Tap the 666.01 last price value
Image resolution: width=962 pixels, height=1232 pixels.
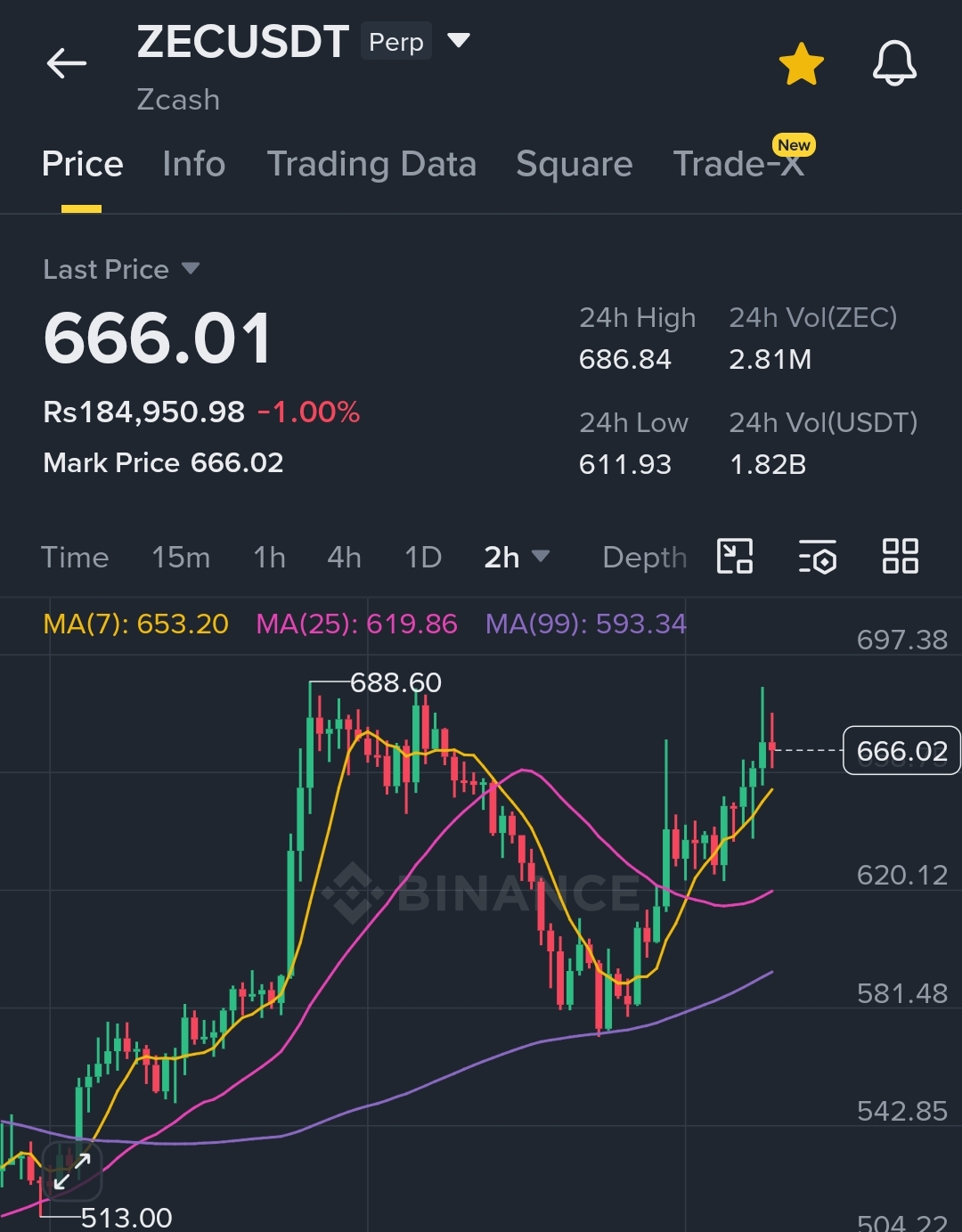[158, 339]
